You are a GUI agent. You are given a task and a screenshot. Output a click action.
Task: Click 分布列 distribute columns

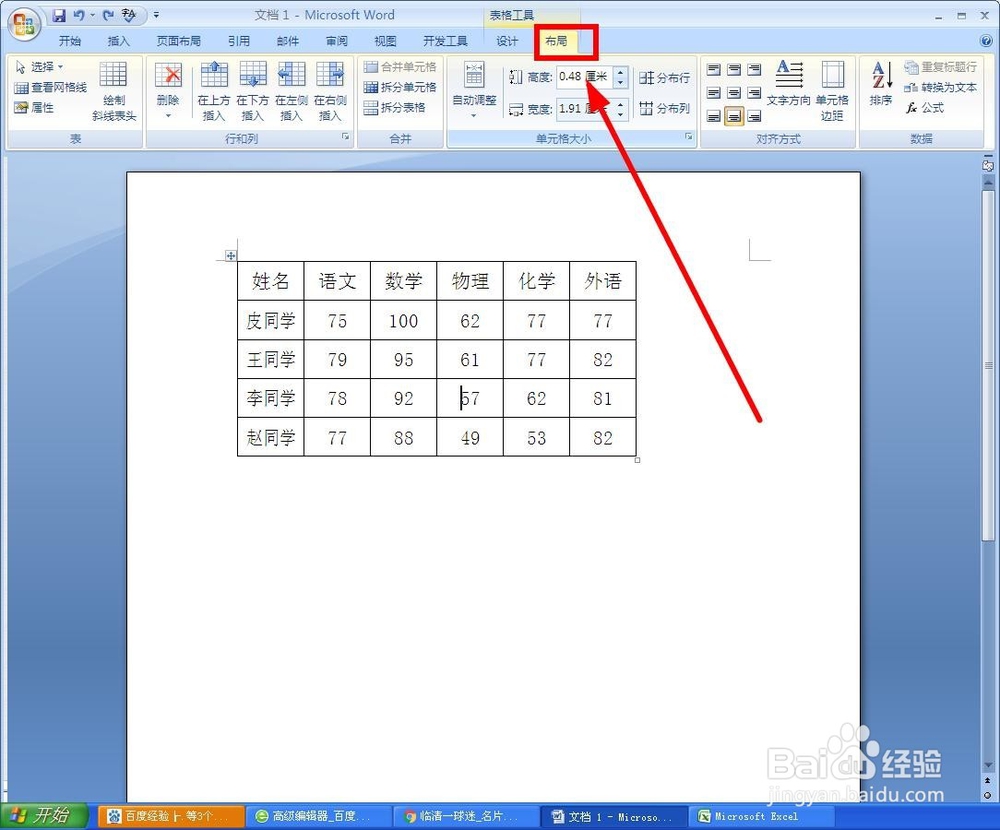665,108
